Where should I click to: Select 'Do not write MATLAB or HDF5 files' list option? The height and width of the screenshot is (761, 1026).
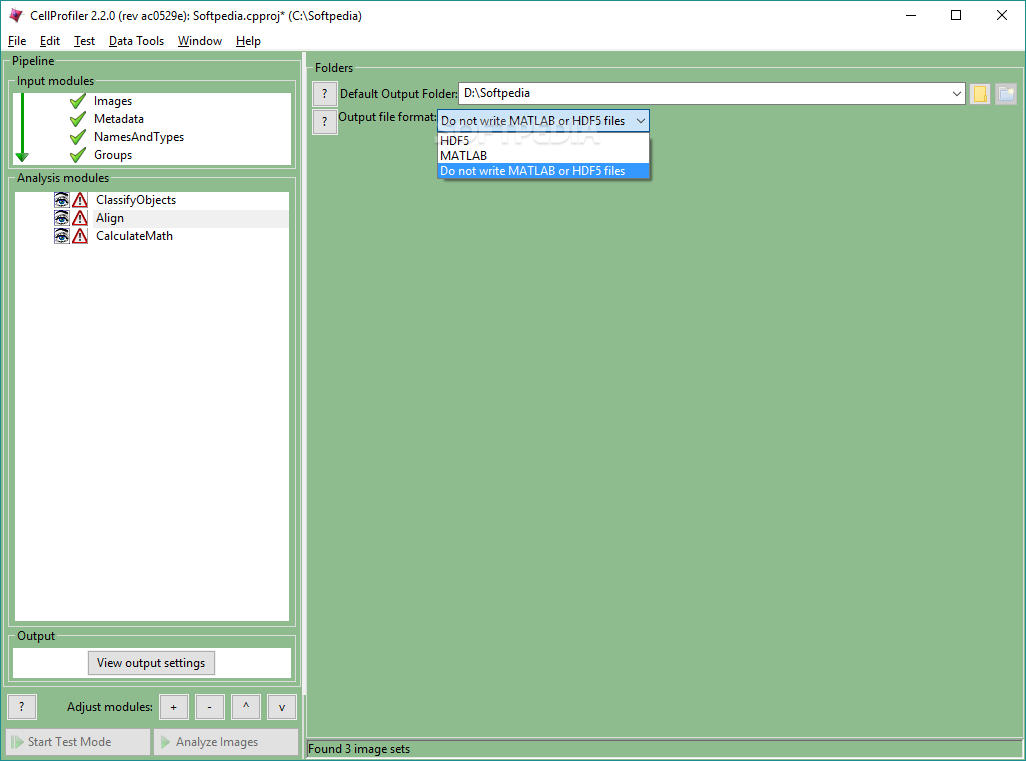543,171
